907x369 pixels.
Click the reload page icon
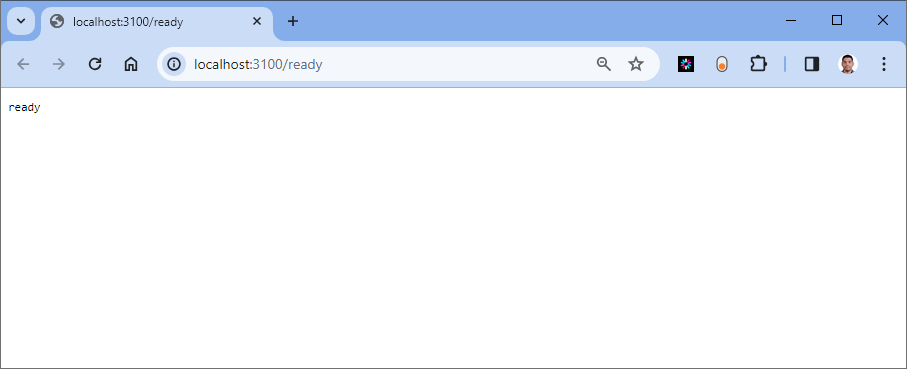coord(95,64)
